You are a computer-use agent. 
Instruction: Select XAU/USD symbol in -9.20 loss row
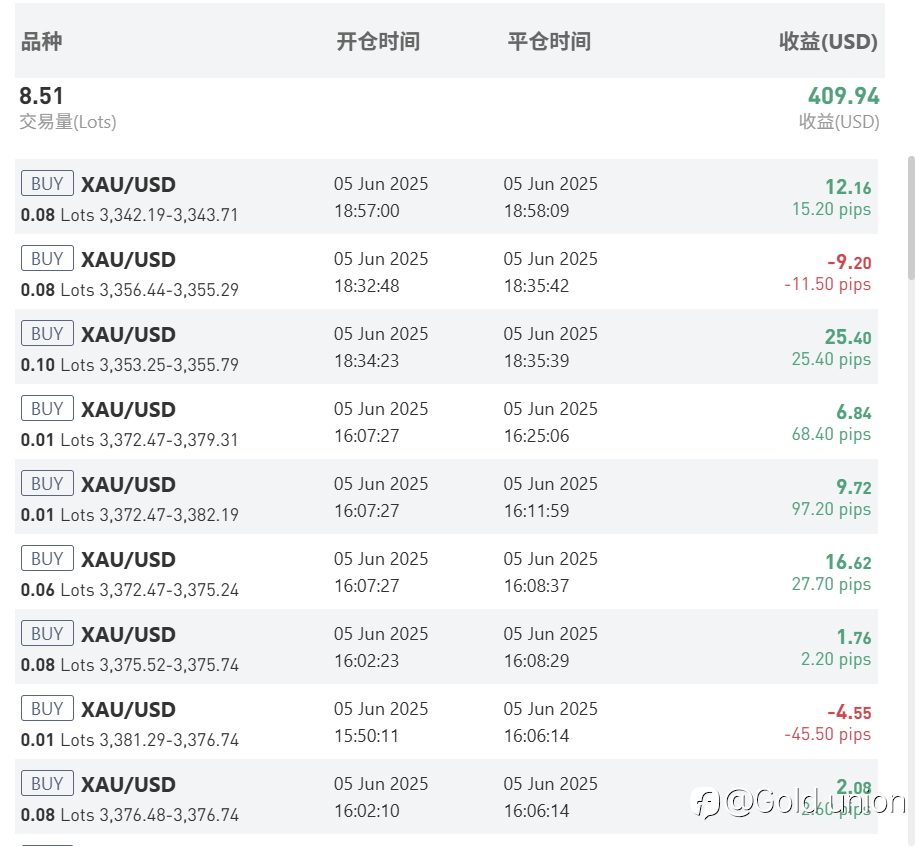(128, 260)
